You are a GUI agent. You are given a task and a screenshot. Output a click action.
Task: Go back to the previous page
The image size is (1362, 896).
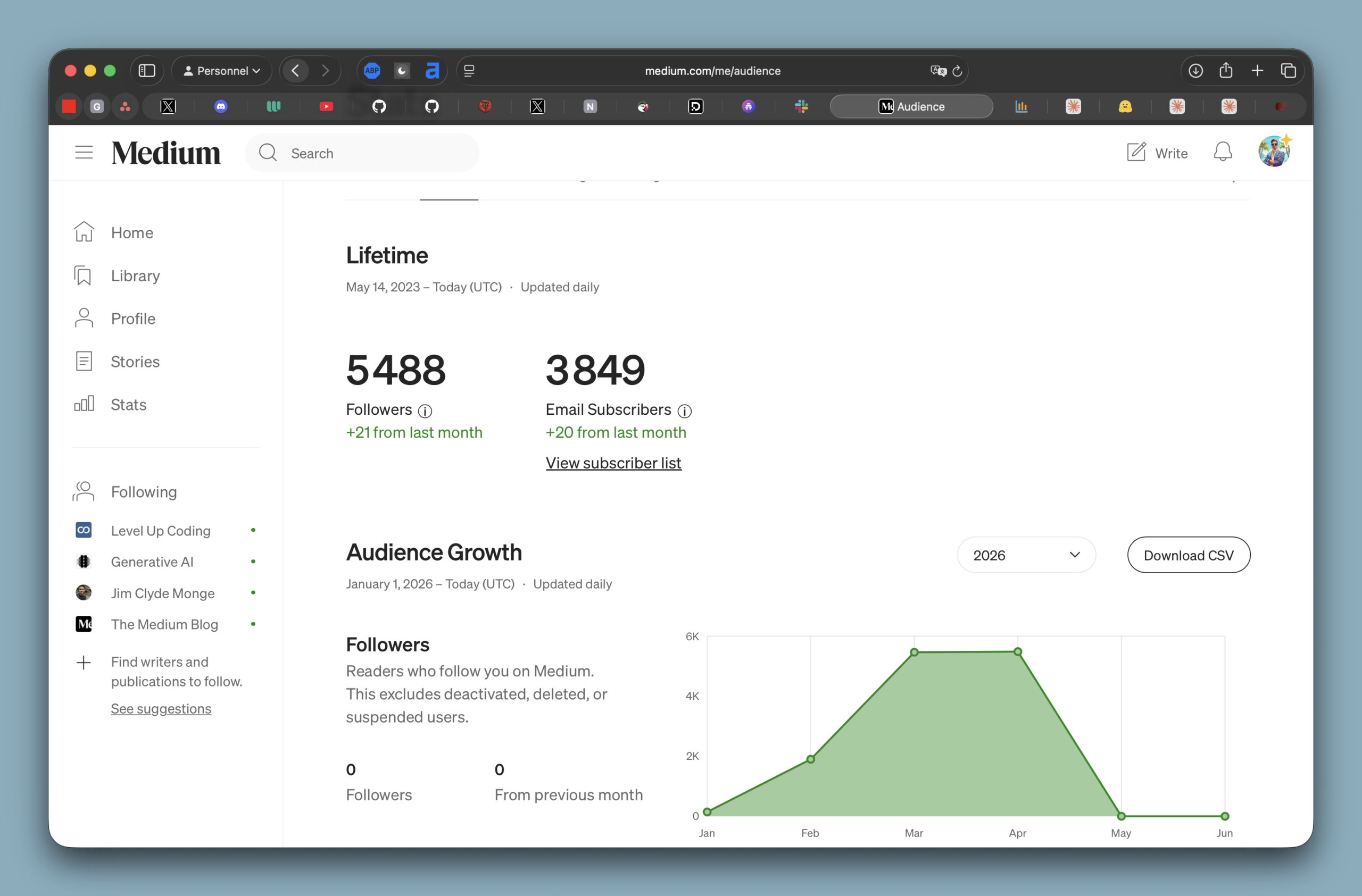pyautogui.click(x=296, y=71)
